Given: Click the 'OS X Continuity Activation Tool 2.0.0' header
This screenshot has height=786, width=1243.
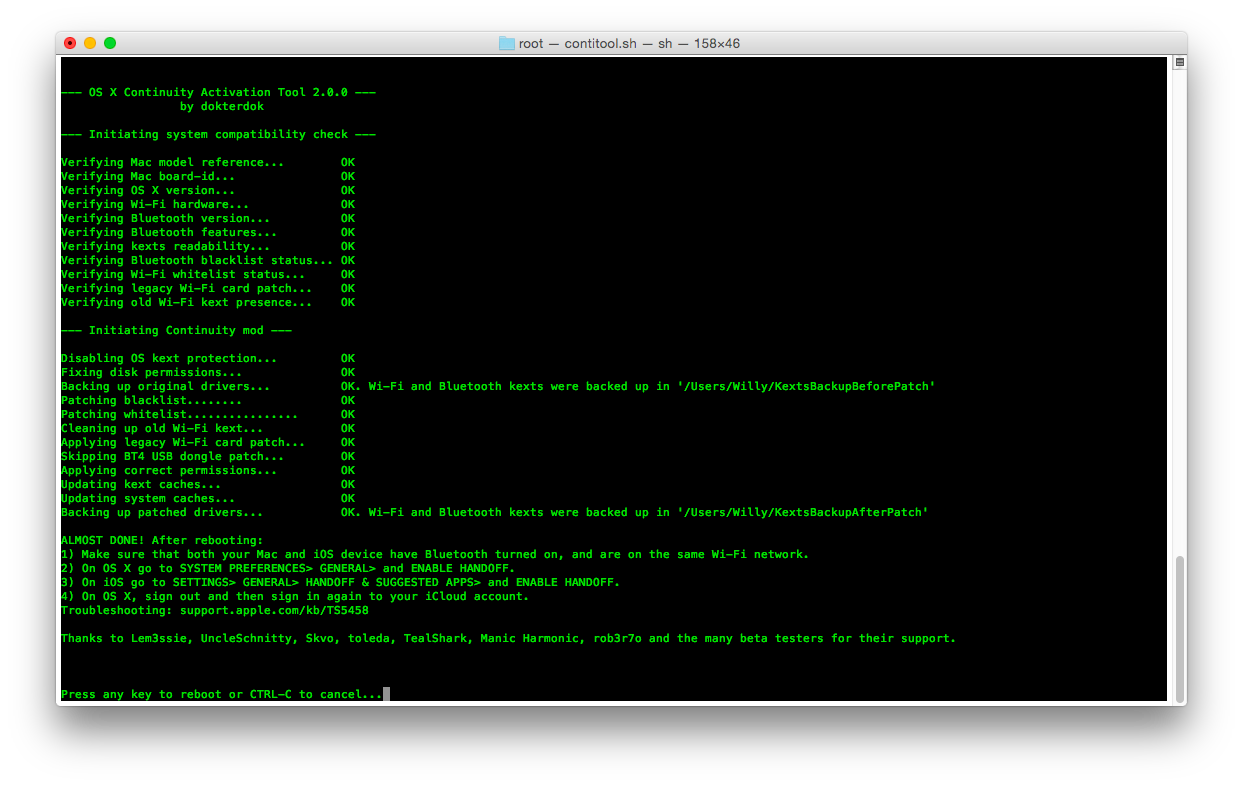Looking at the screenshot, I should coord(218,92).
